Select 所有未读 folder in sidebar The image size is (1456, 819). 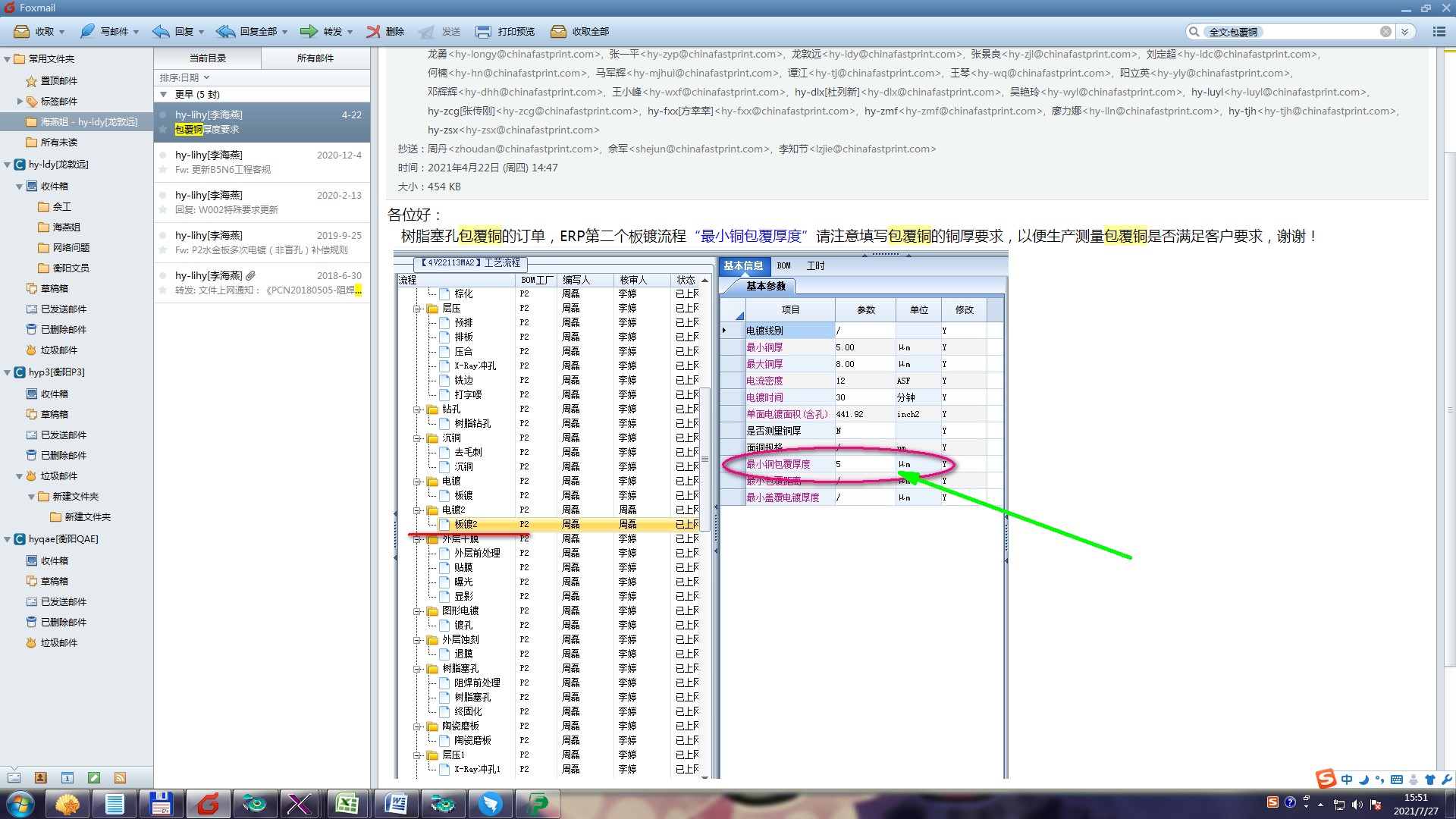[58, 143]
